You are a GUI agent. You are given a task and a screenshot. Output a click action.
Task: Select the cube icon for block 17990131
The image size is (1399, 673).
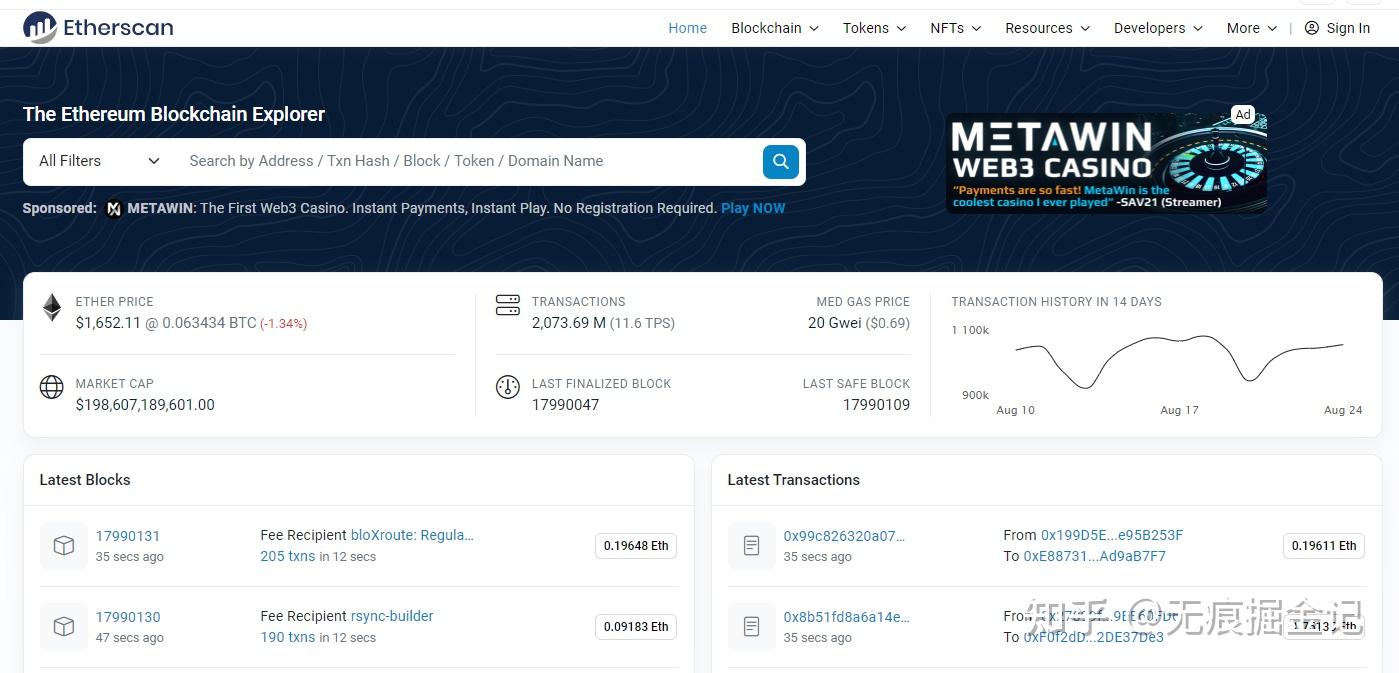click(x=63, y=546)
